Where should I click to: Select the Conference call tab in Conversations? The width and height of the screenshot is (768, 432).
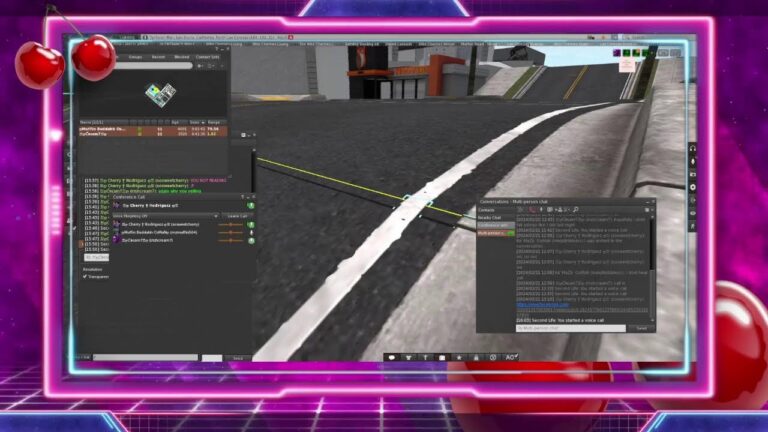pos(496,225)
